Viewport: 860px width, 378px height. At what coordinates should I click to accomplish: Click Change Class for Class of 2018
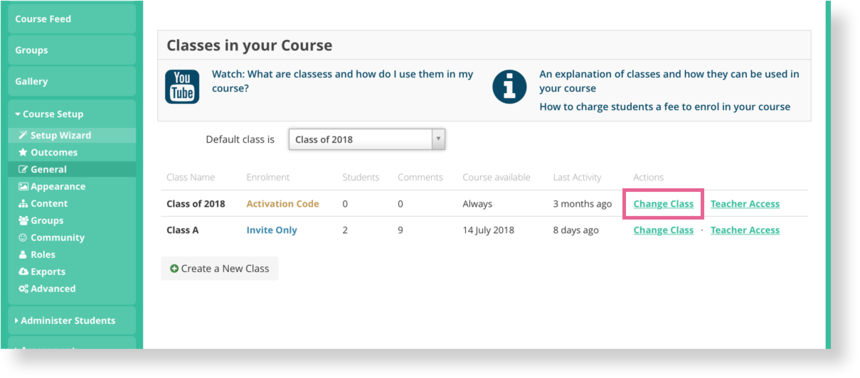(664, 204)
